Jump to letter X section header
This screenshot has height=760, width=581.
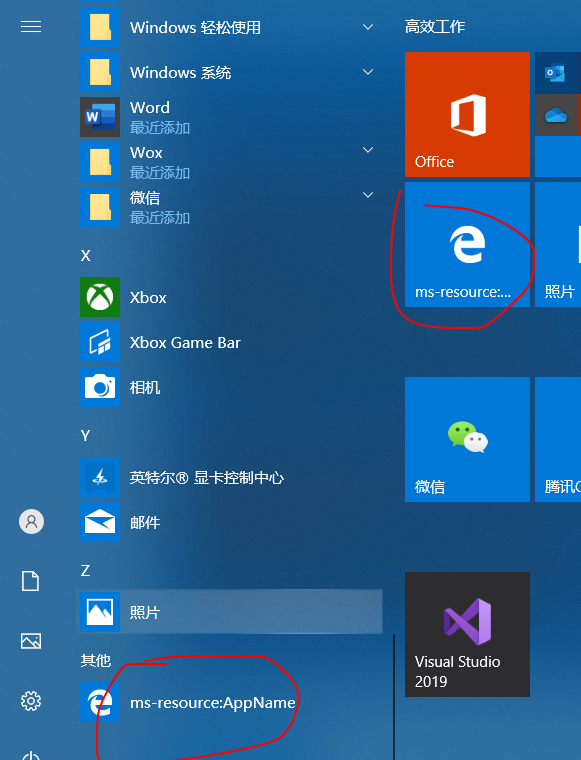point(86,256)
